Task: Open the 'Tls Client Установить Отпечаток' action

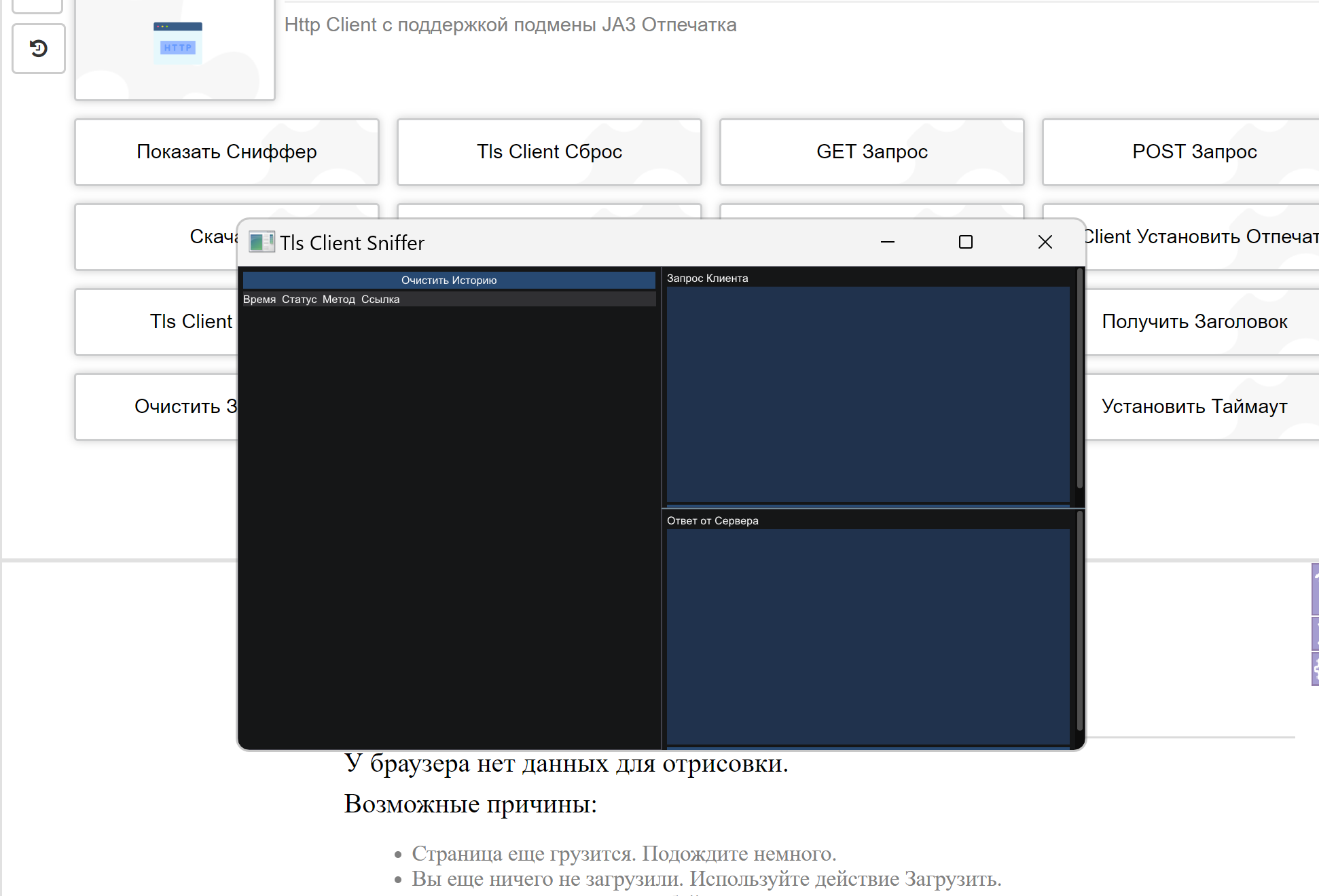Action: click(1202, 237)
